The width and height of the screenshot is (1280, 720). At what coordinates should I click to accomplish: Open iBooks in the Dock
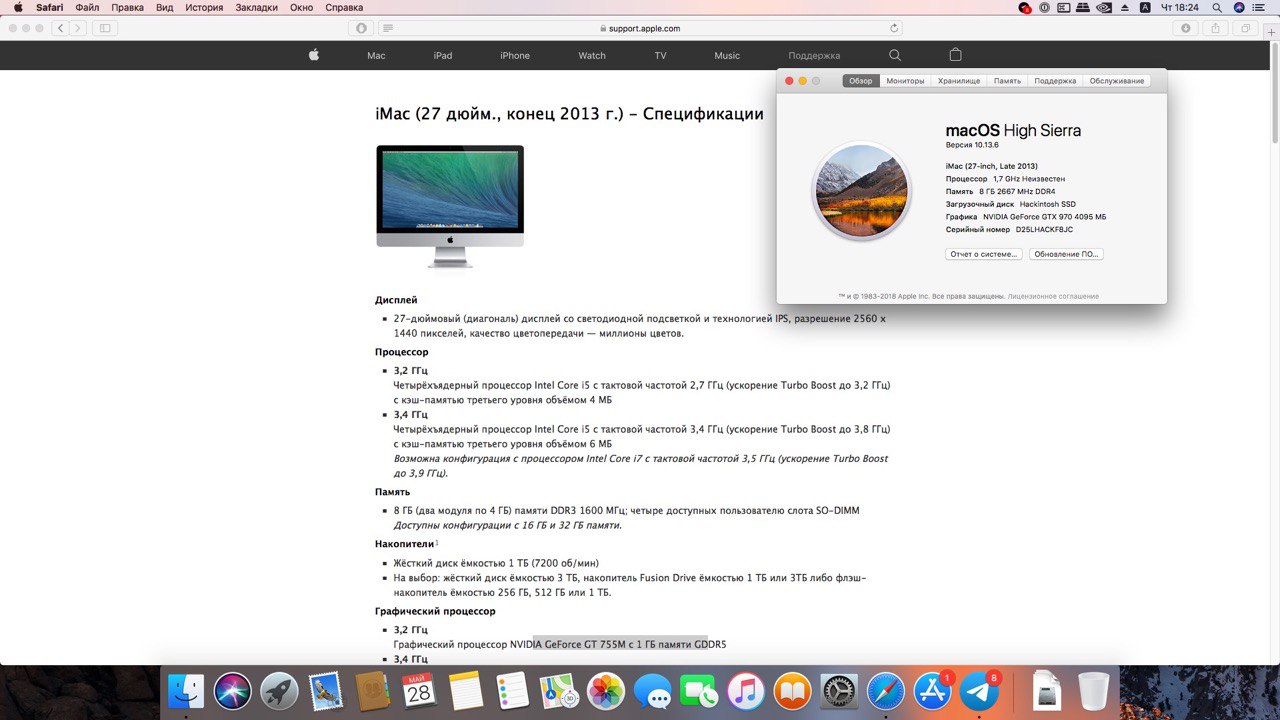(x=792, y=691)
